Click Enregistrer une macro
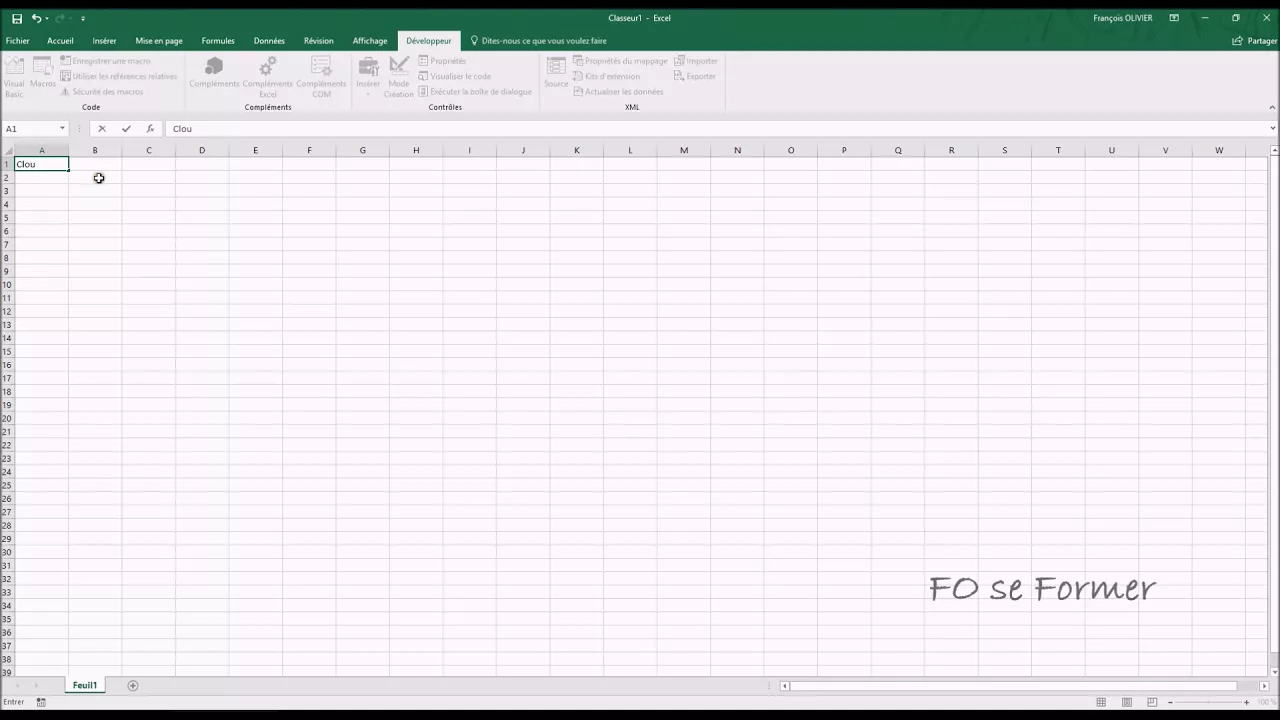 pyautogui.click(x=105, y=61)
